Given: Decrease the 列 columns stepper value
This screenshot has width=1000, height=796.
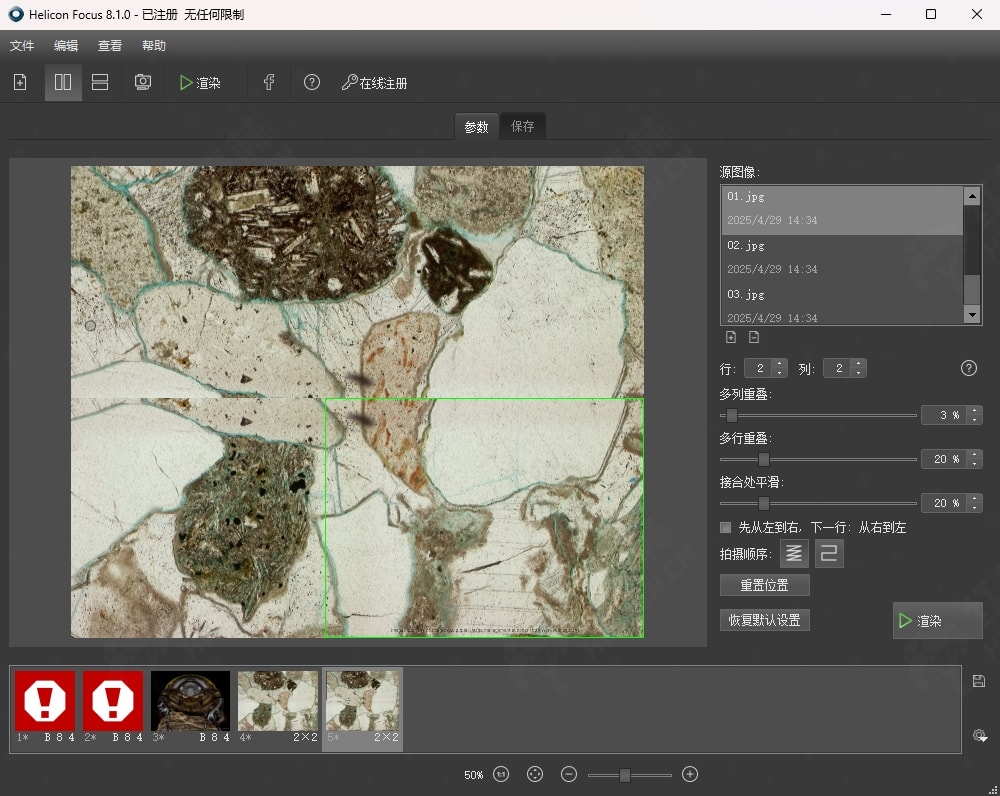Looking at the screenshot, I should coord(858,373).
